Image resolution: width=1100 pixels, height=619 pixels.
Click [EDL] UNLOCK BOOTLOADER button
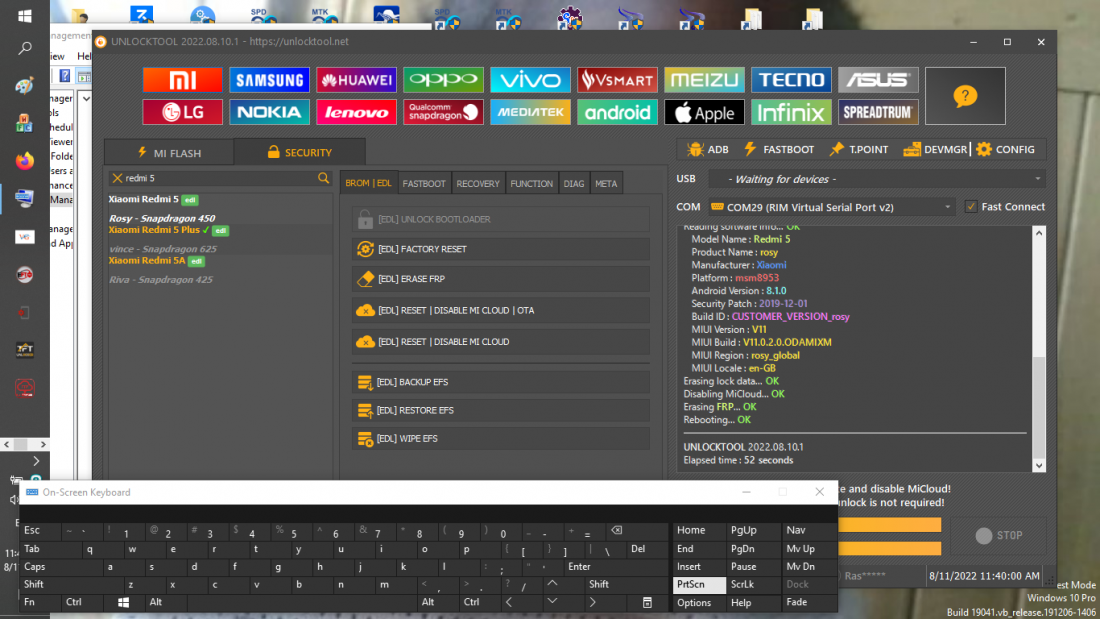(x=501, y=220)
